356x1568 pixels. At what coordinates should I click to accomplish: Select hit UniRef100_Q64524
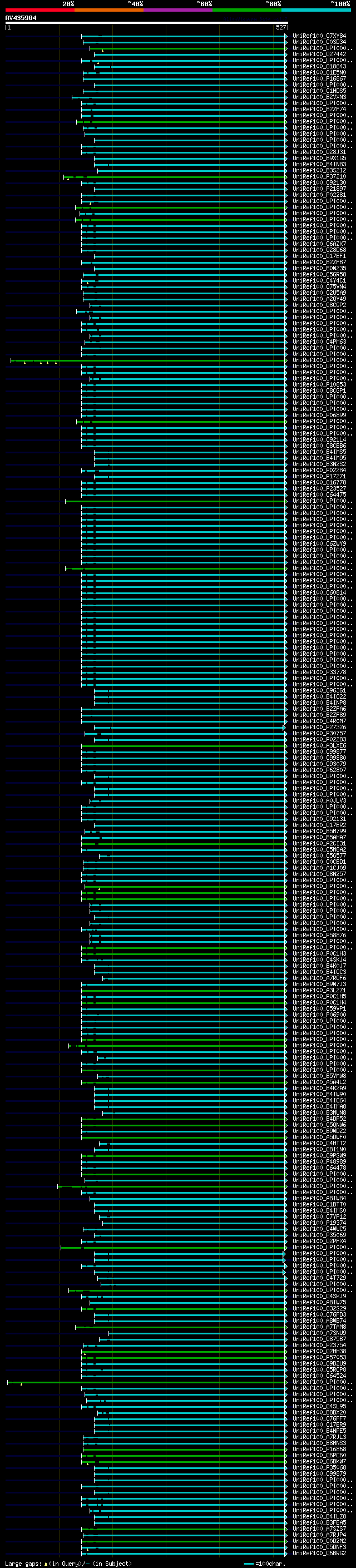click(319, 1376)
